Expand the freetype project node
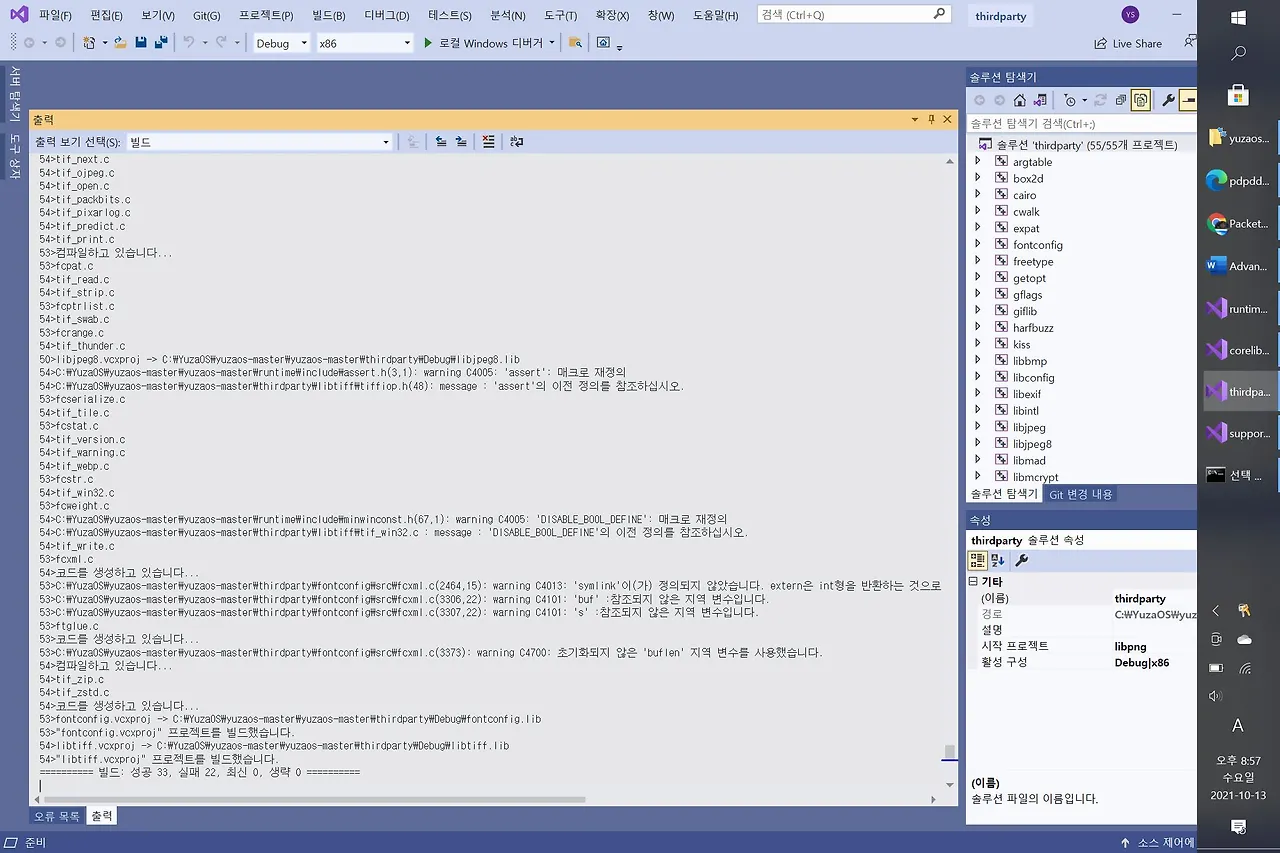Image resolution: width=1280 pixels, height=853 pixels. [978, 261]
